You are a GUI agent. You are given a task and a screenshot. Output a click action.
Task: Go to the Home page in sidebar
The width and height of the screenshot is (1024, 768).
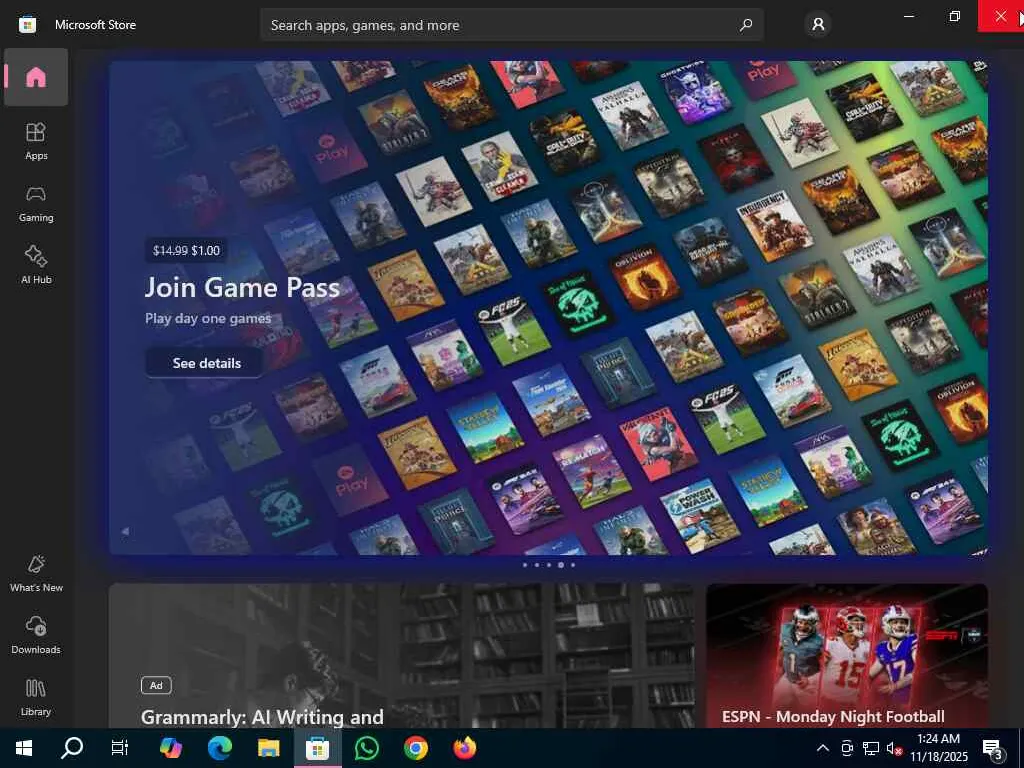[x=36, y=77]
